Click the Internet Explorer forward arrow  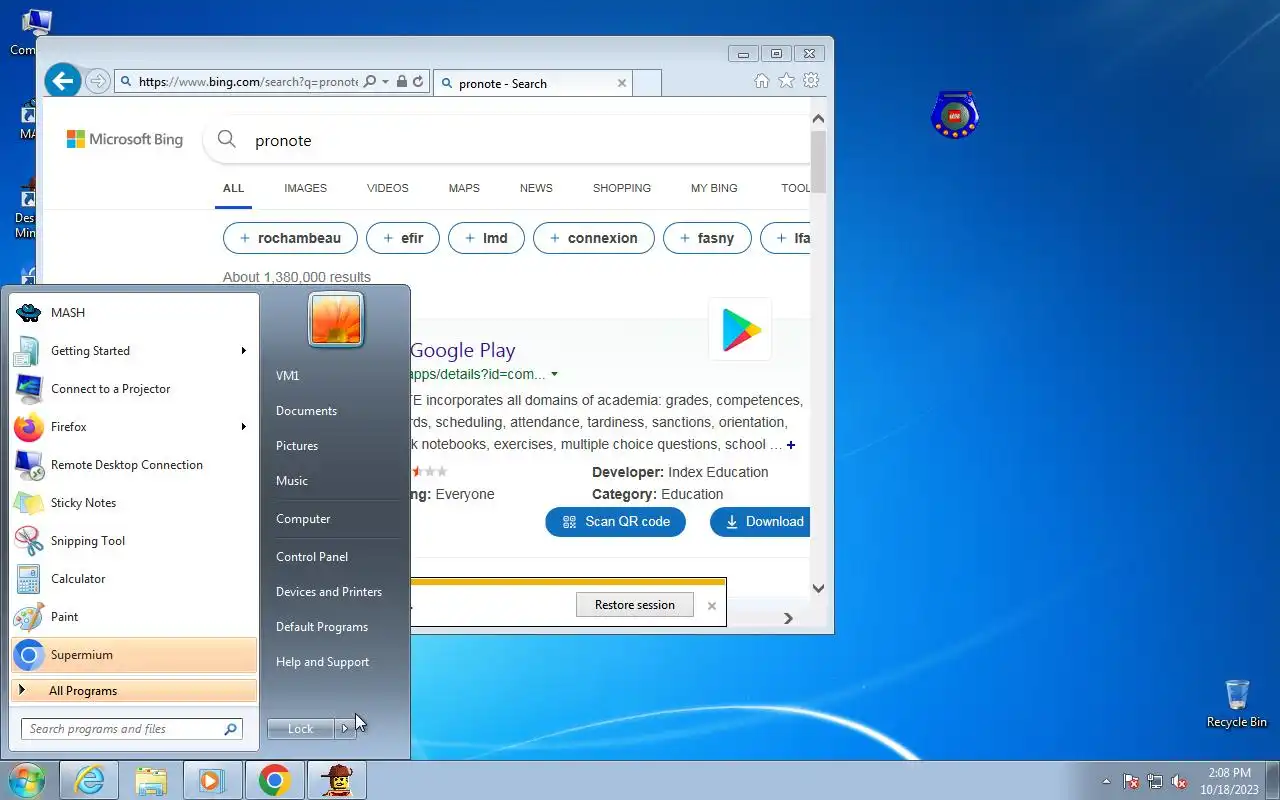(x=97, y=82)
